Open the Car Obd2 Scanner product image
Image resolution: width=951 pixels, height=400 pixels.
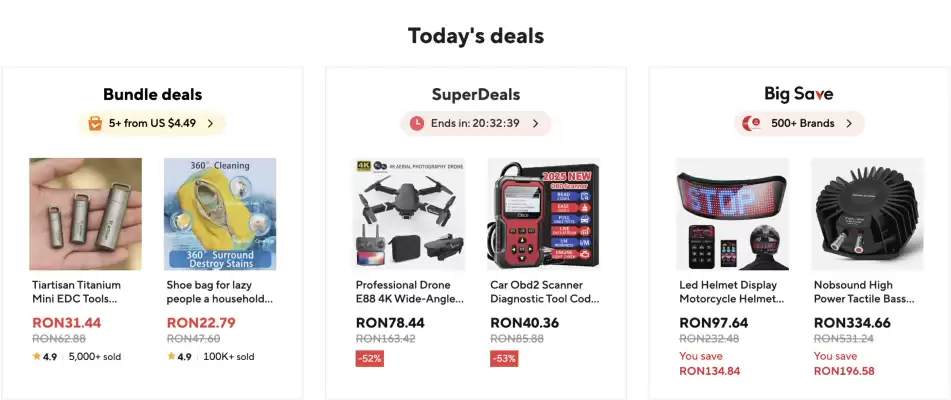(x=544, y=214)
